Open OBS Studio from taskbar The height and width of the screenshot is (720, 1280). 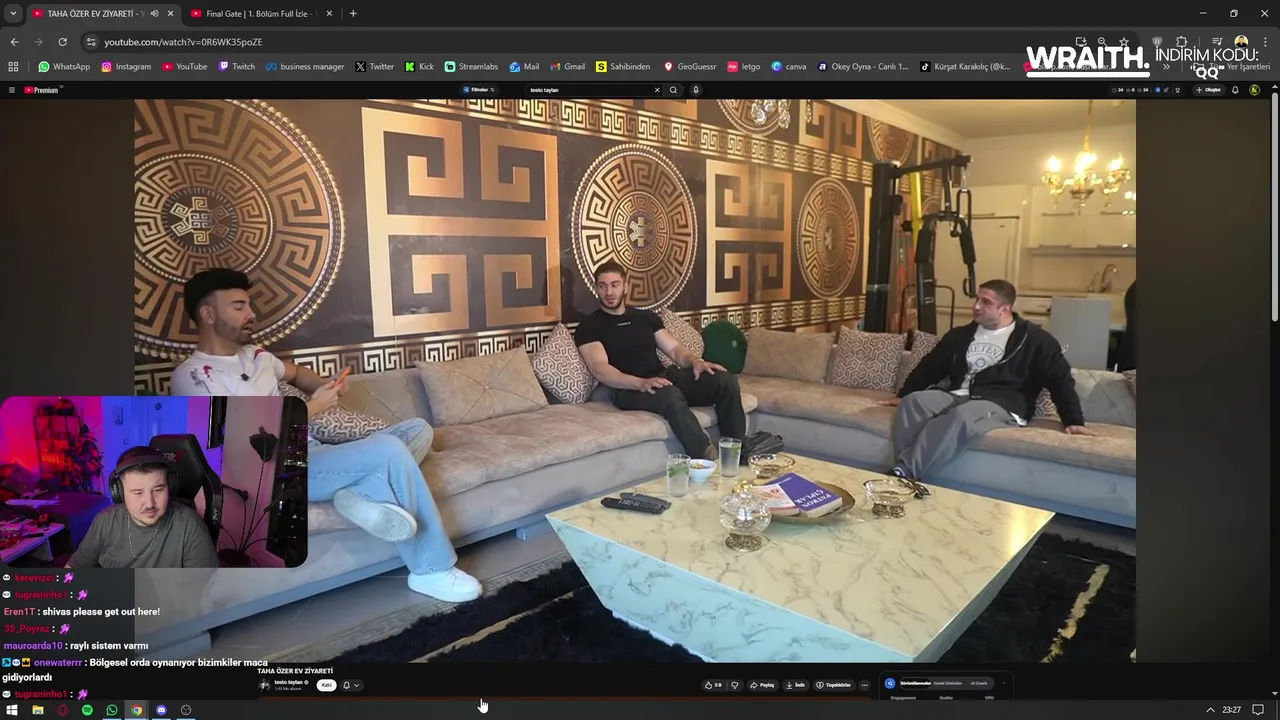point(186,710)
